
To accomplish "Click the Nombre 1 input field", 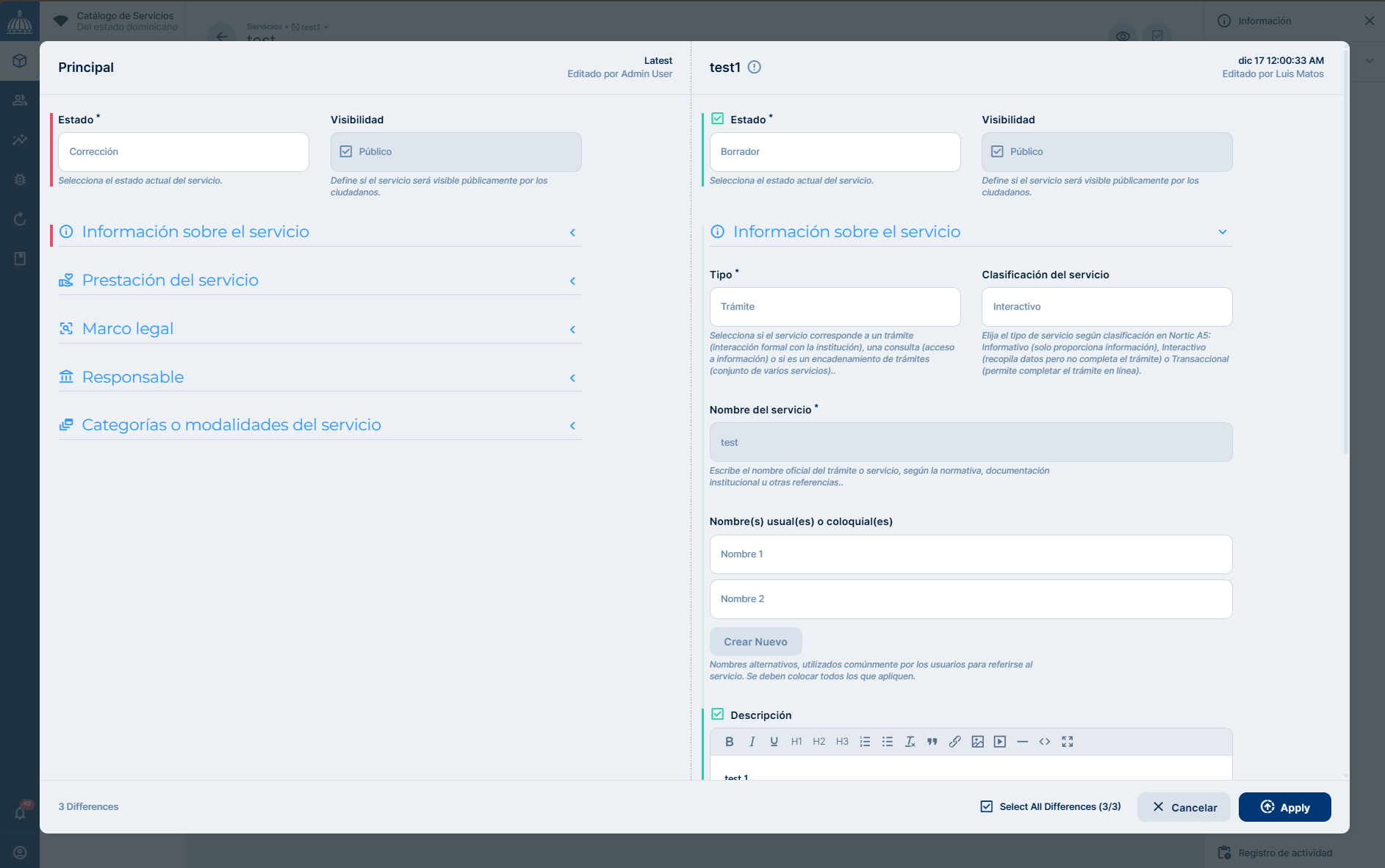I will [x=971, y=554].
